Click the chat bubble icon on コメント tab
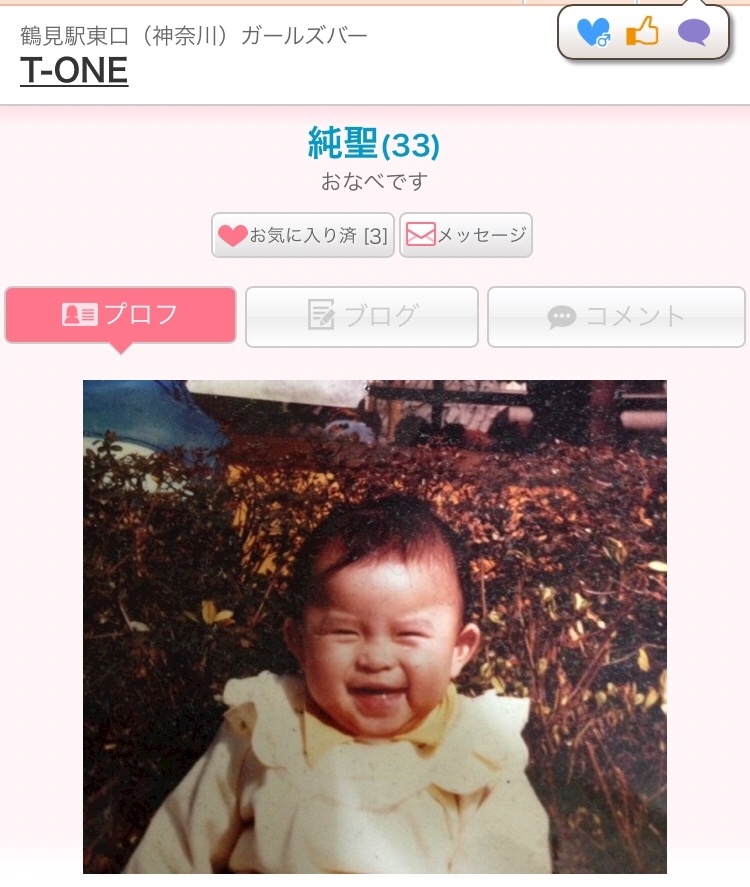The height and width of the screenshot is (887, 750). click(562, 317)
